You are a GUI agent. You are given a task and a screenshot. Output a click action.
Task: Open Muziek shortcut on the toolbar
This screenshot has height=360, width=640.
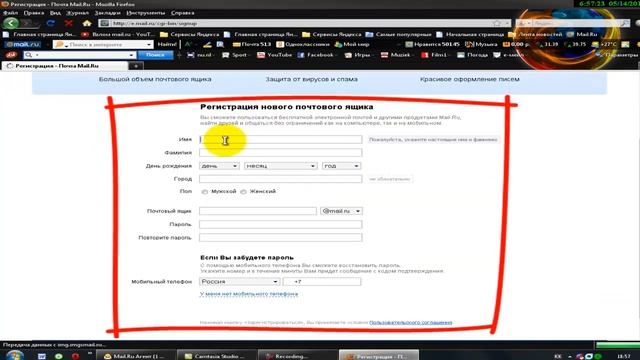click(x=396, y=55)
